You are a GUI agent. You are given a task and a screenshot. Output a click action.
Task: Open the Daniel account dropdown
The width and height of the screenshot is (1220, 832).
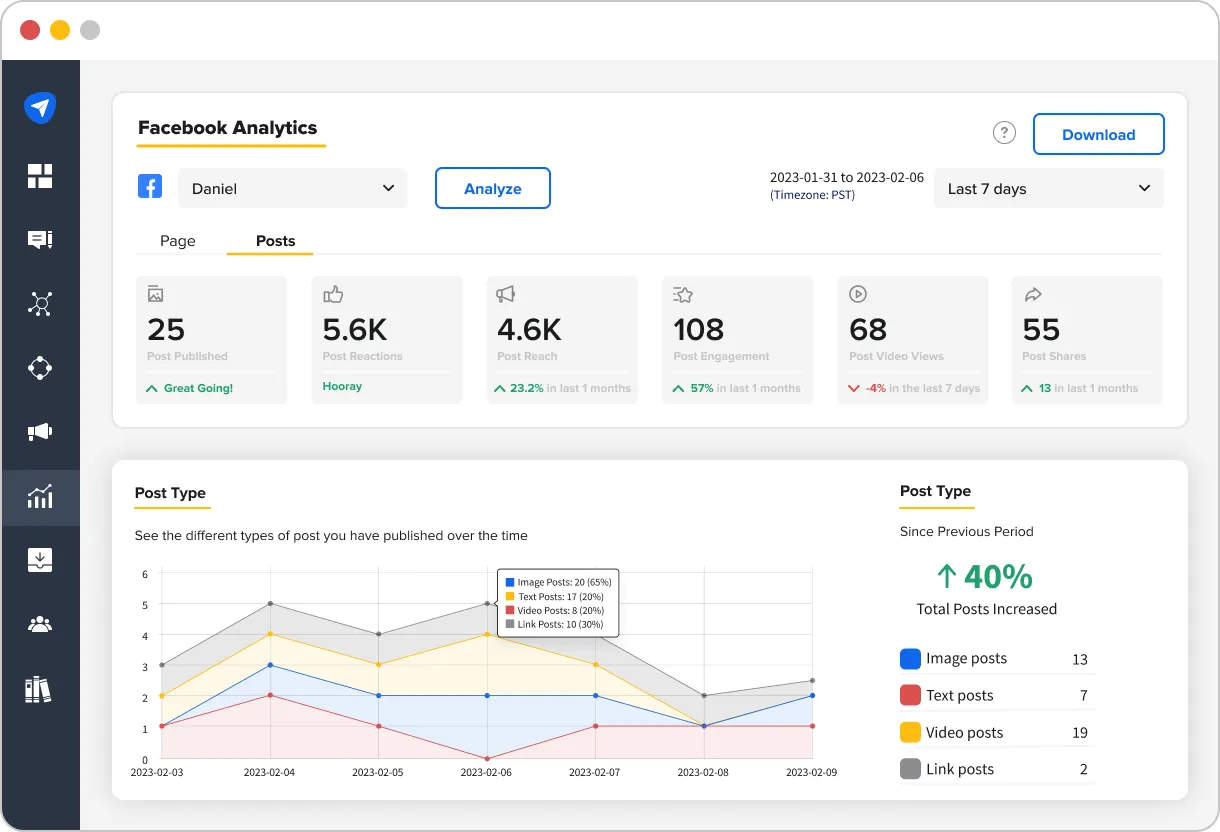tap(292, 188)
